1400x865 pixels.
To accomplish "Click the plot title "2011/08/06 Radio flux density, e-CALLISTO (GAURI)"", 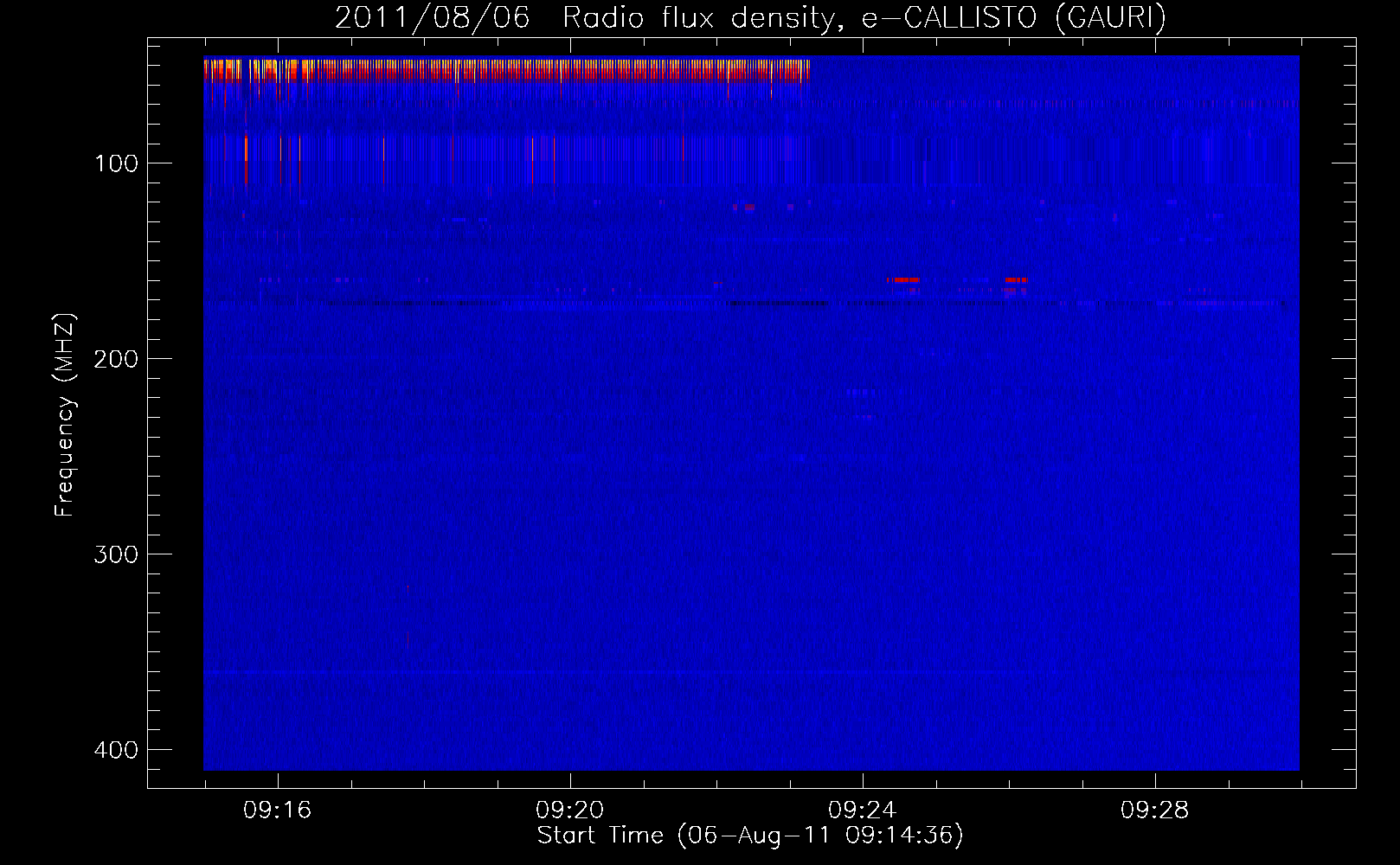I will point(750,17).
